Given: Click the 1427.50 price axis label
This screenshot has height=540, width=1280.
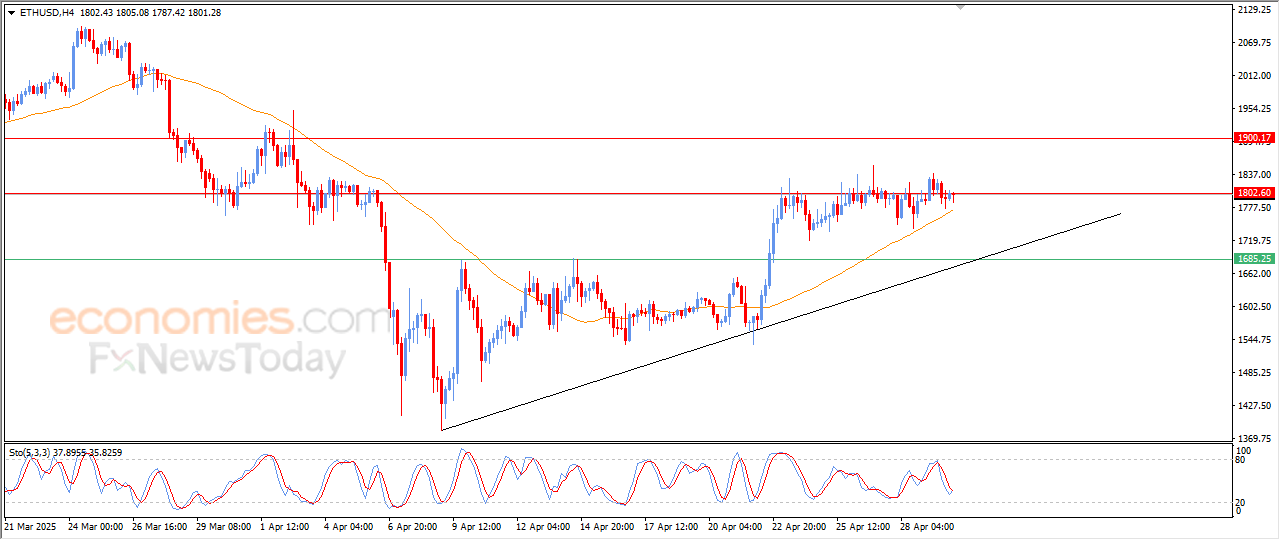Looking at the screenshot, I should pos(1253,406).
